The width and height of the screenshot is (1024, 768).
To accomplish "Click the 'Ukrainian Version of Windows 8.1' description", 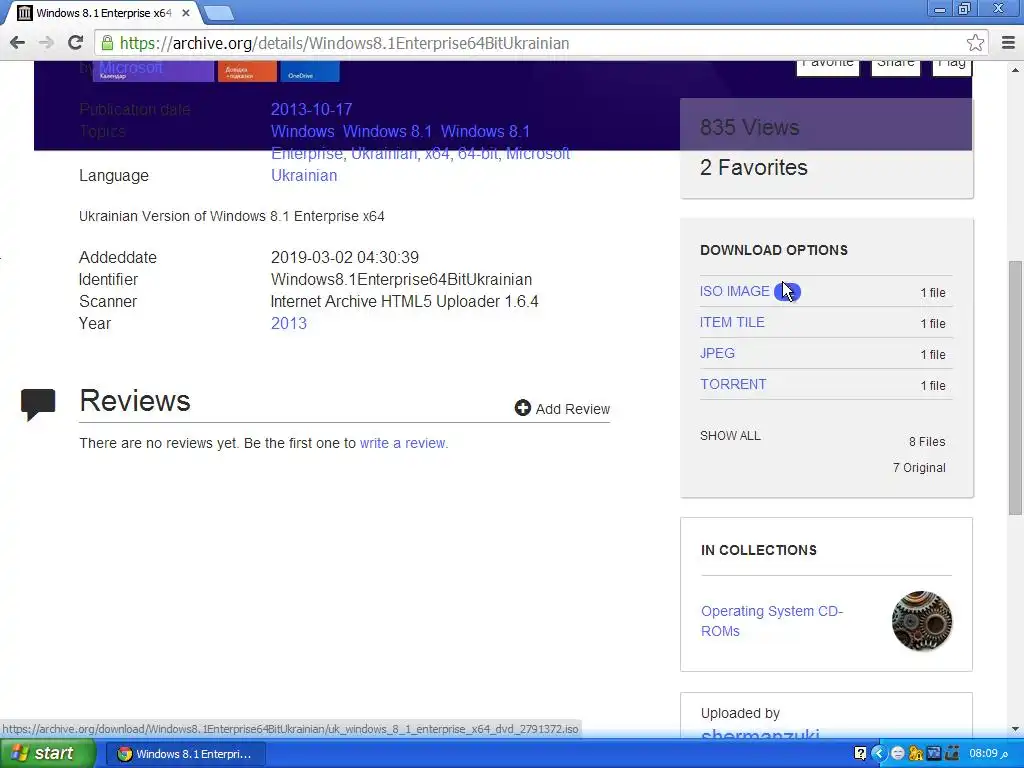I will (x=232, y=216).
